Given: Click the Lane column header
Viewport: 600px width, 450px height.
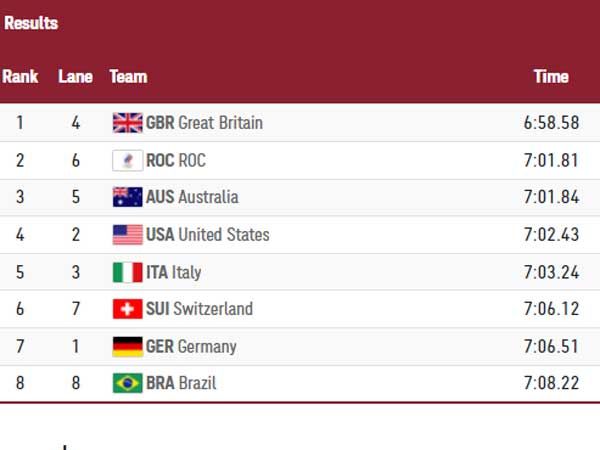Looking at the screenshot, I should tap(75, 76).
